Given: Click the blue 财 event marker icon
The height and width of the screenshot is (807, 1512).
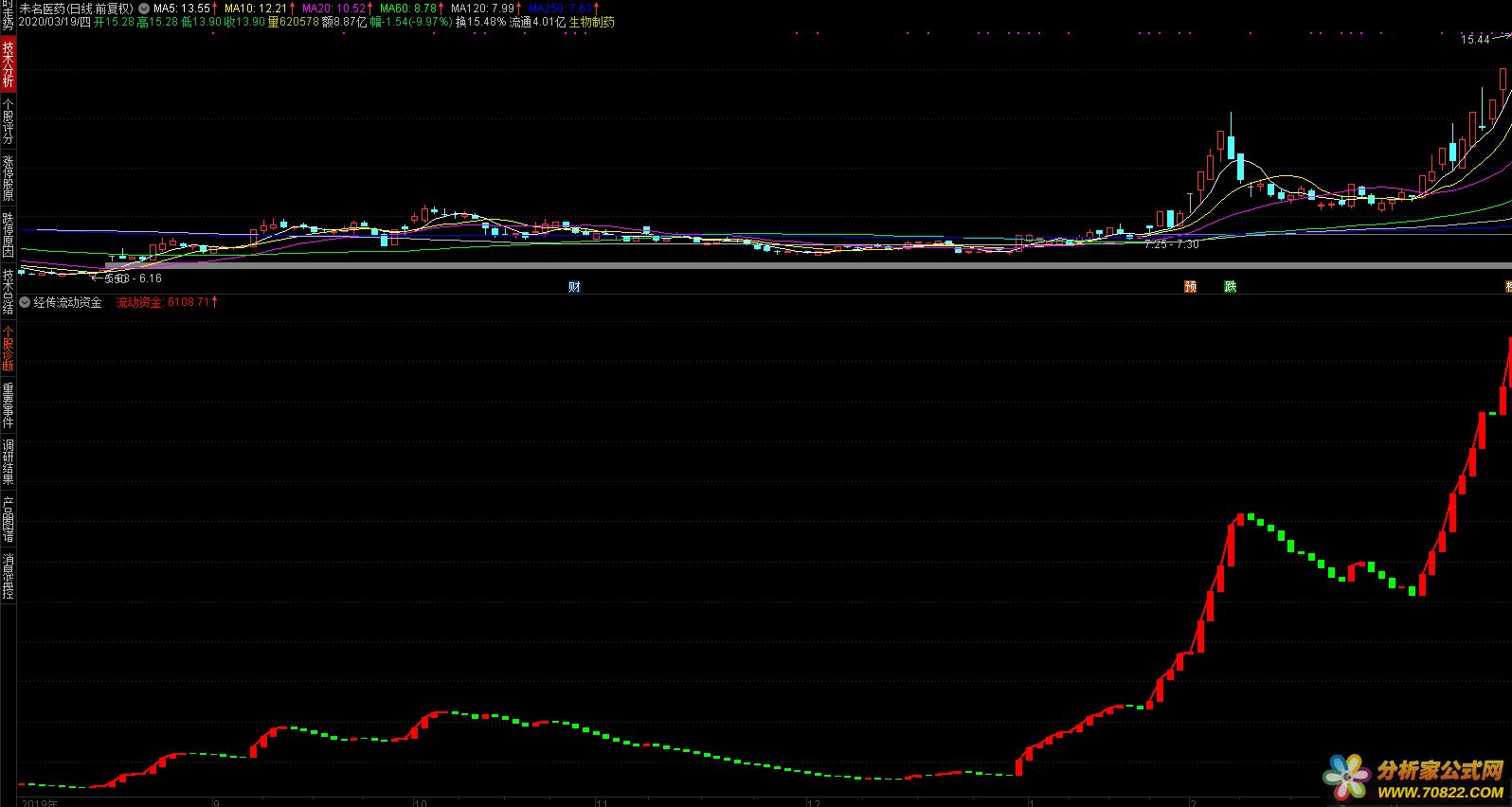Looking at the screenshot, I should click(574, 287).
